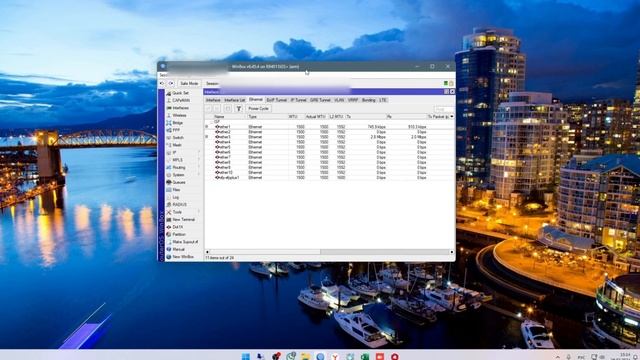Viewport: 640px width, 360px height.
Task: Open the column selector dropdown arrow
Action: tap(452, 117)
